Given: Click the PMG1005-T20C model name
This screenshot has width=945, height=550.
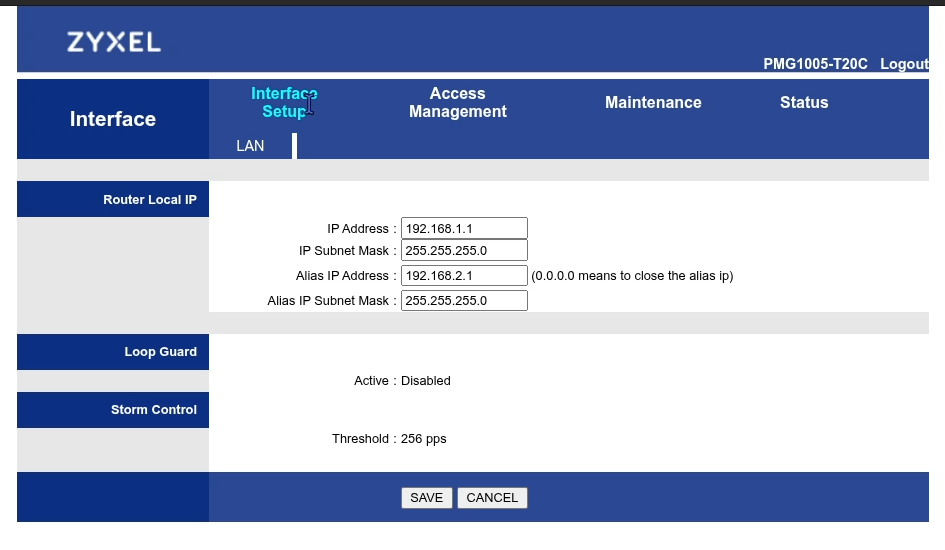Looking at the screenshot, I should (815, 64).
